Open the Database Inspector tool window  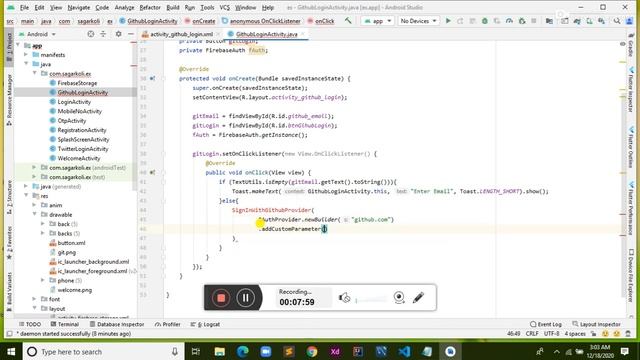coord(117,324)
